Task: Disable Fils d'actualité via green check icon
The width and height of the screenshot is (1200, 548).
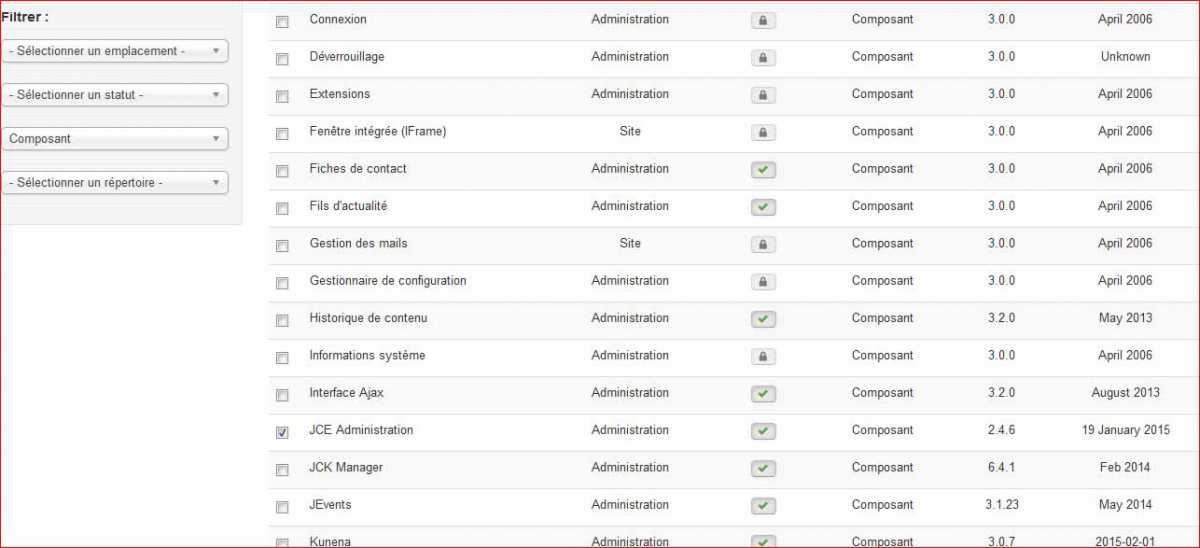Action: pyautogui.click(x=763, y=207)
